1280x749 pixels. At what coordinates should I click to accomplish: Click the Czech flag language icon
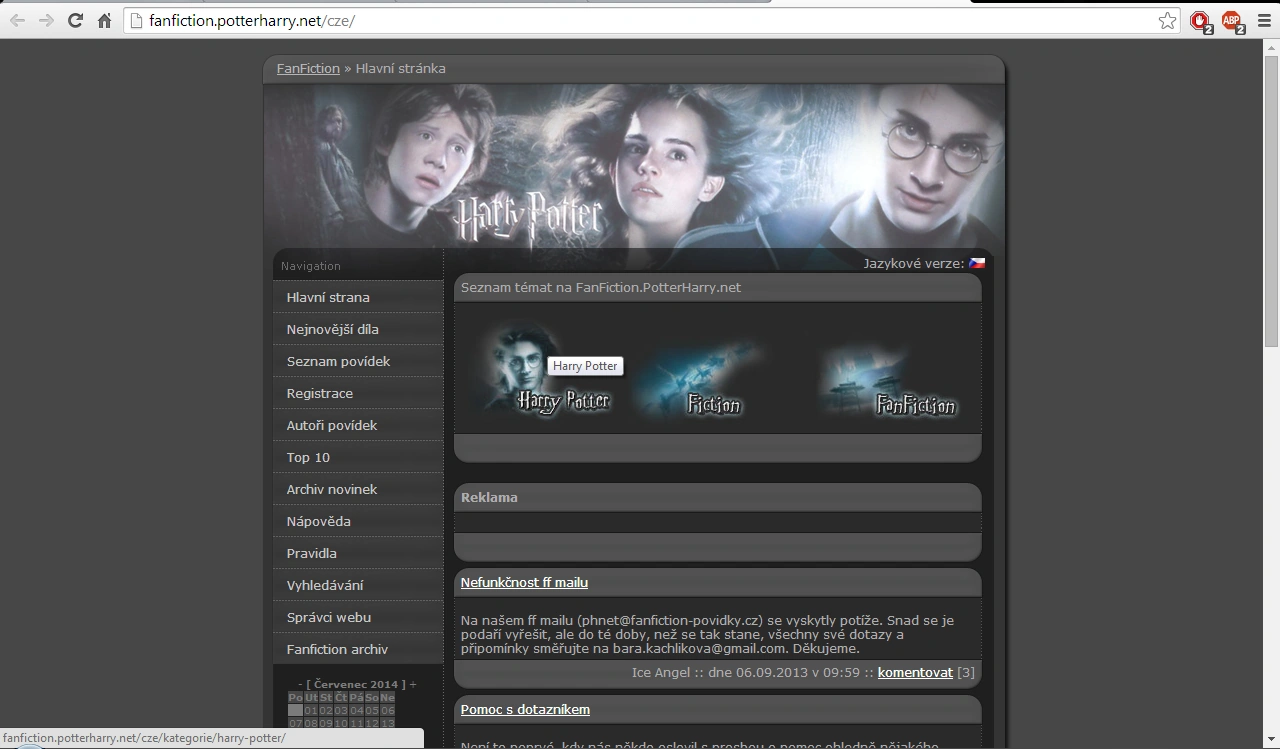[x=977, y=263]
